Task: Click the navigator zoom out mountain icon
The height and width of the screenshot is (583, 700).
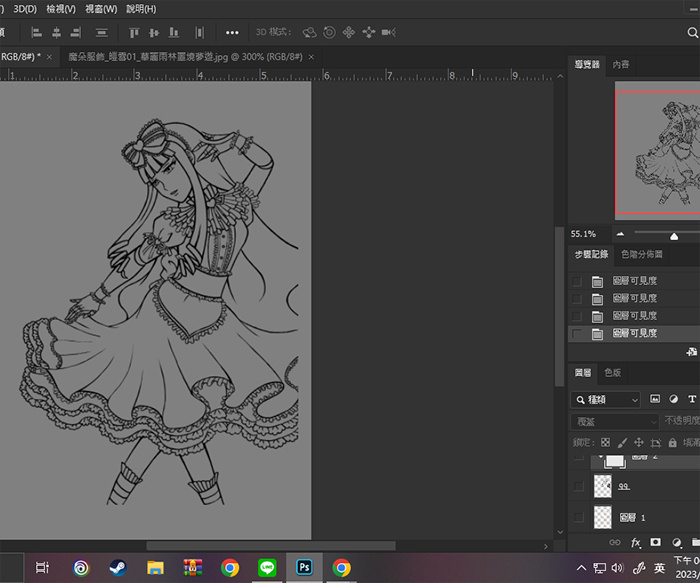Action: point(620,234)
